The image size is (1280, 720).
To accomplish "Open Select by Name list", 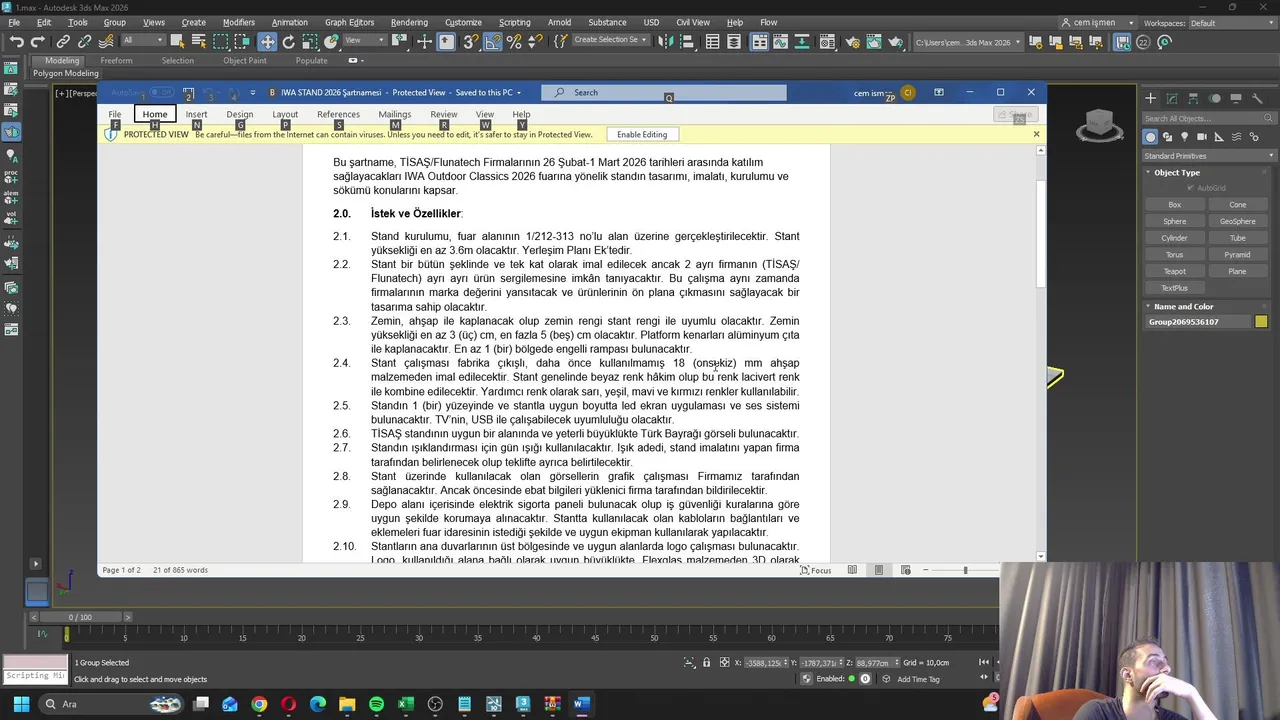I will coord(199,42).
